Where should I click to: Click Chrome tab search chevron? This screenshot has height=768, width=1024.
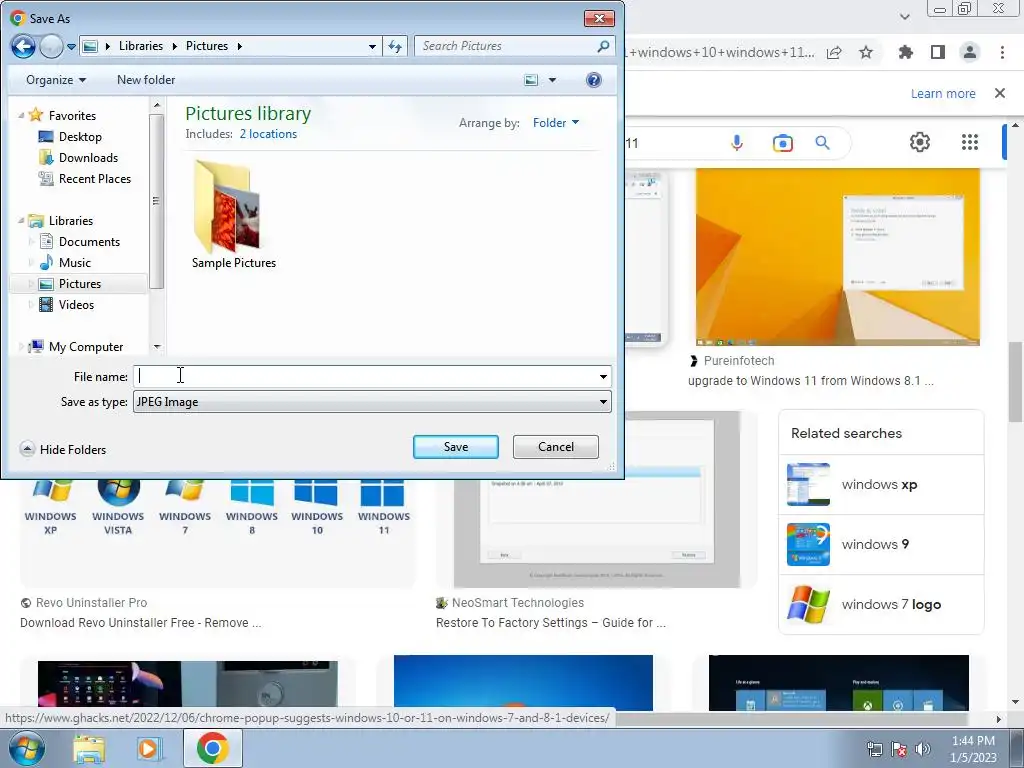pos(904,17)
